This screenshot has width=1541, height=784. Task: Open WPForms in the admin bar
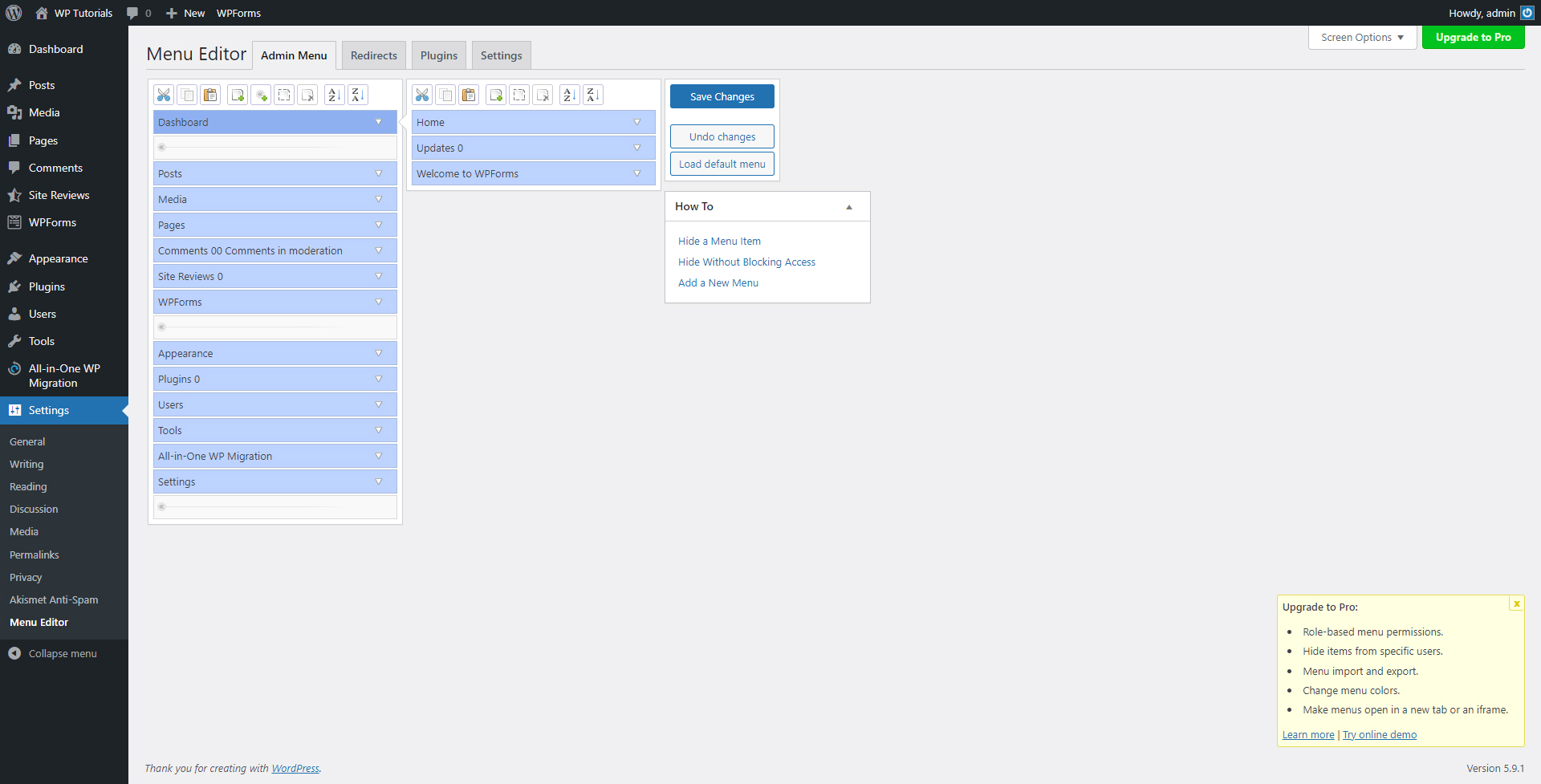[238, 13]
